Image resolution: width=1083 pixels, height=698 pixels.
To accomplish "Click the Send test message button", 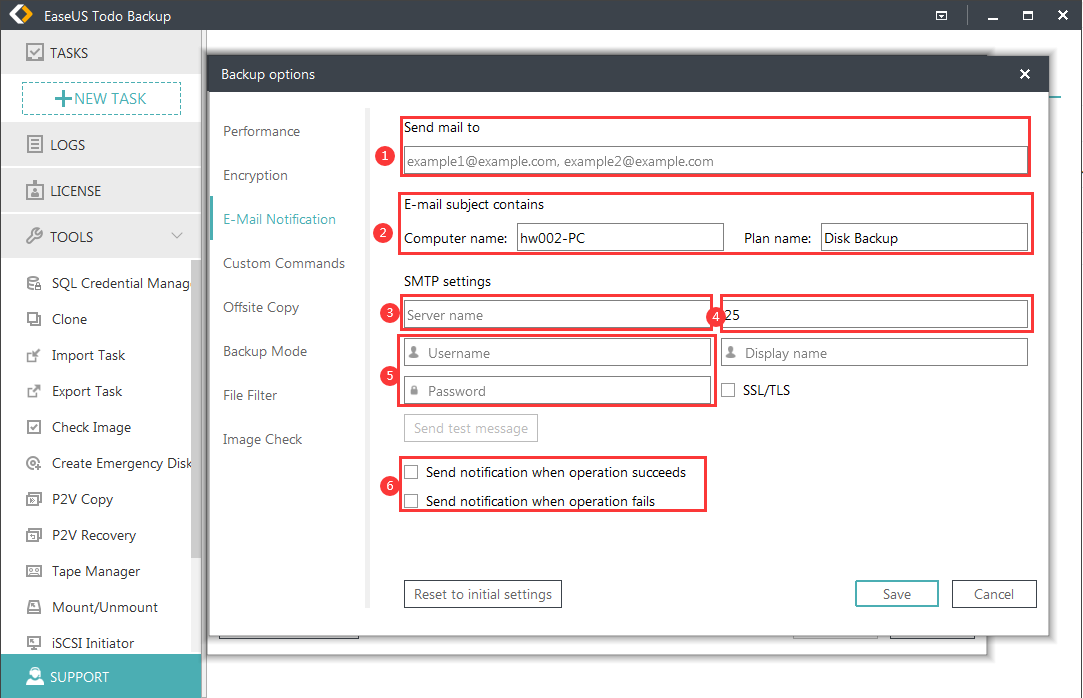I will pyautogui.click(x=470, y=428).
